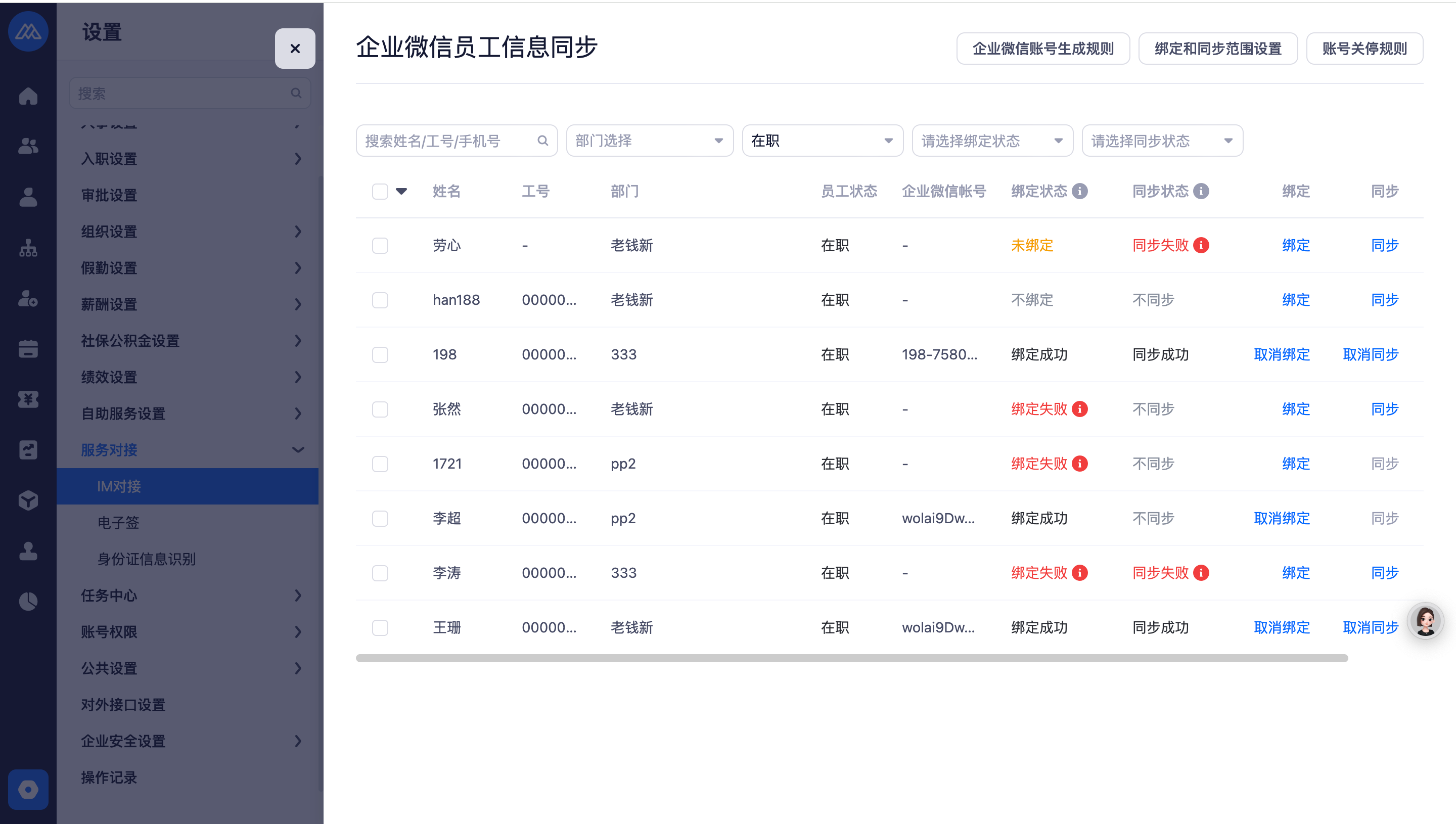1456x824 pixels.
Task: Toggle the select-all header checkbox
Action: (x=380, y=191)
